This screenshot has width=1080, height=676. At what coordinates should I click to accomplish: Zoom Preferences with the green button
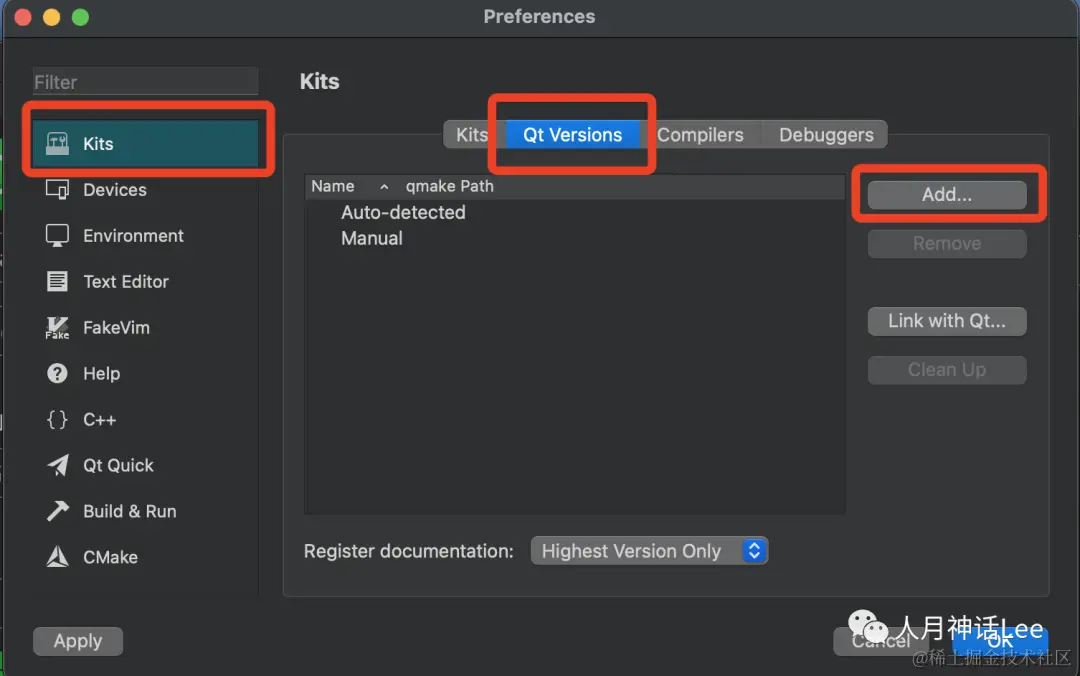[81, 17]
